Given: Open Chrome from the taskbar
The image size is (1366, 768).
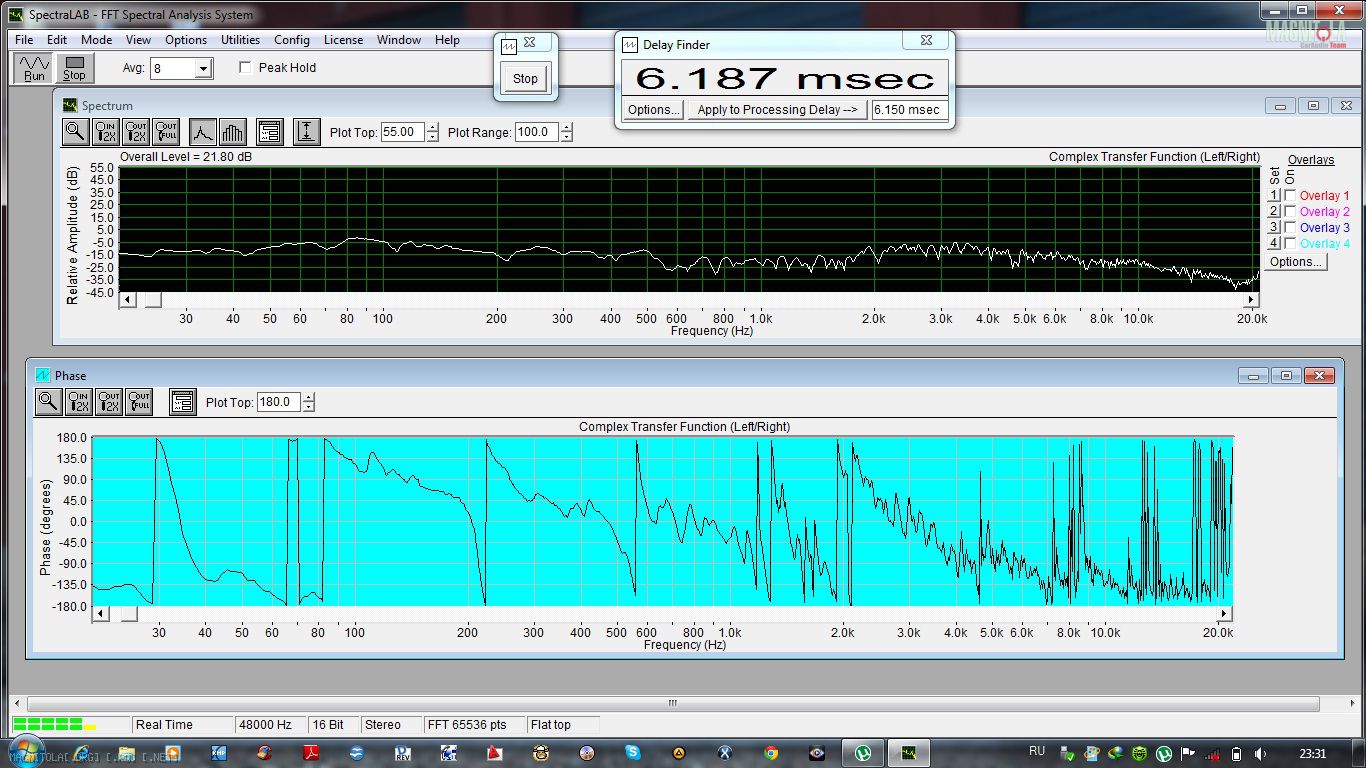Looking at the screenshot, I should click(x=771, y=752).
